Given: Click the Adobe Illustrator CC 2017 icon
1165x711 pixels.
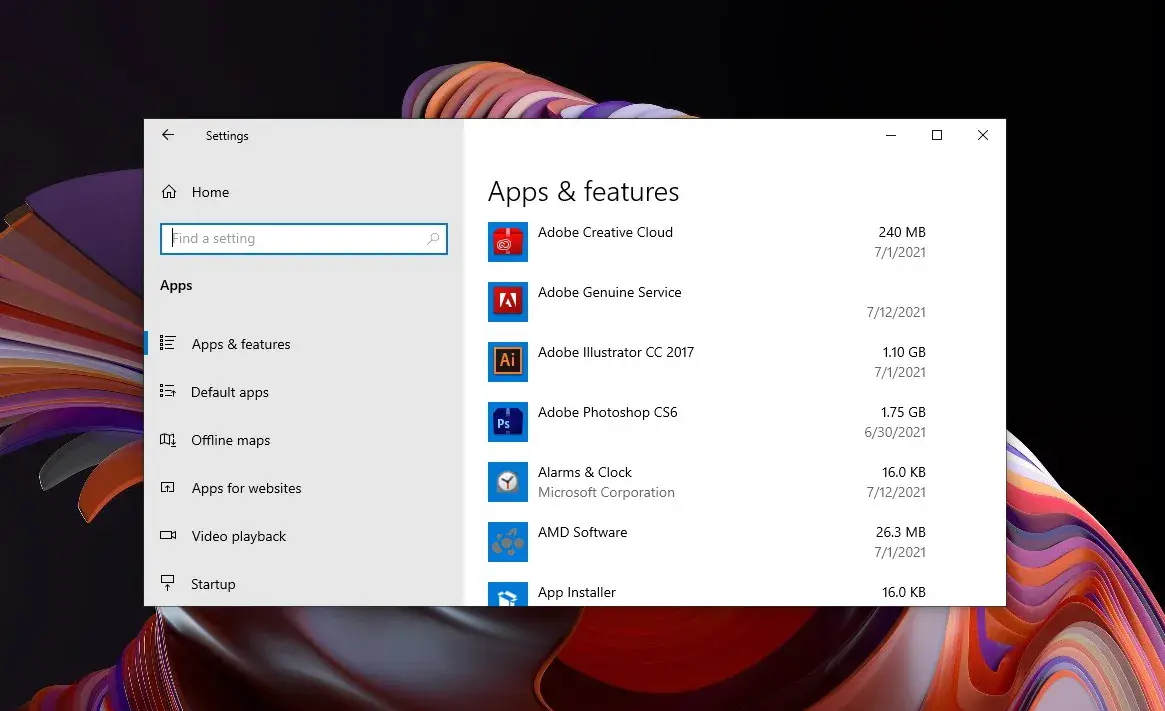Looking at the screenshot, I should click(x=507, y=362).
